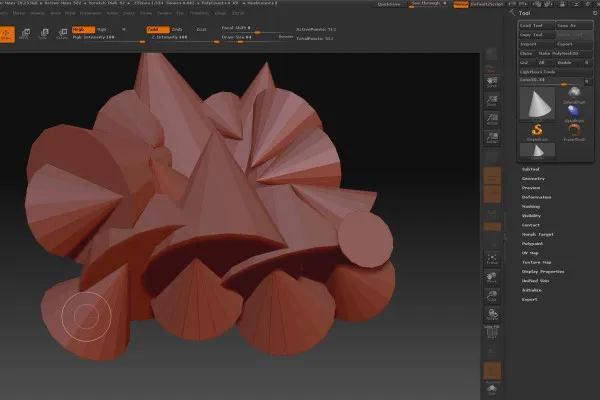Toggle the Rgb mode button
This screenshot has height=400, width=600.
pyautogui.click(x=102, y=29)
